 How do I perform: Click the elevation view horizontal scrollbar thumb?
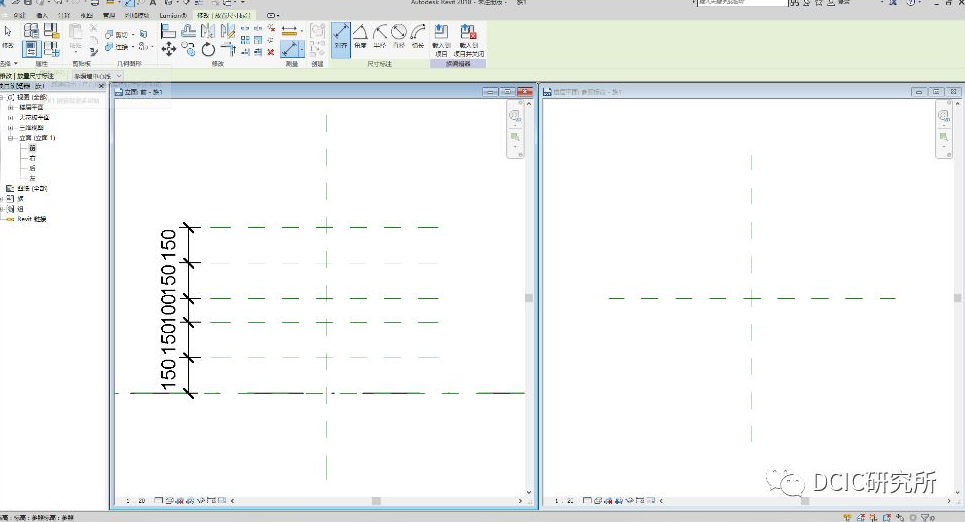[376, 501]
